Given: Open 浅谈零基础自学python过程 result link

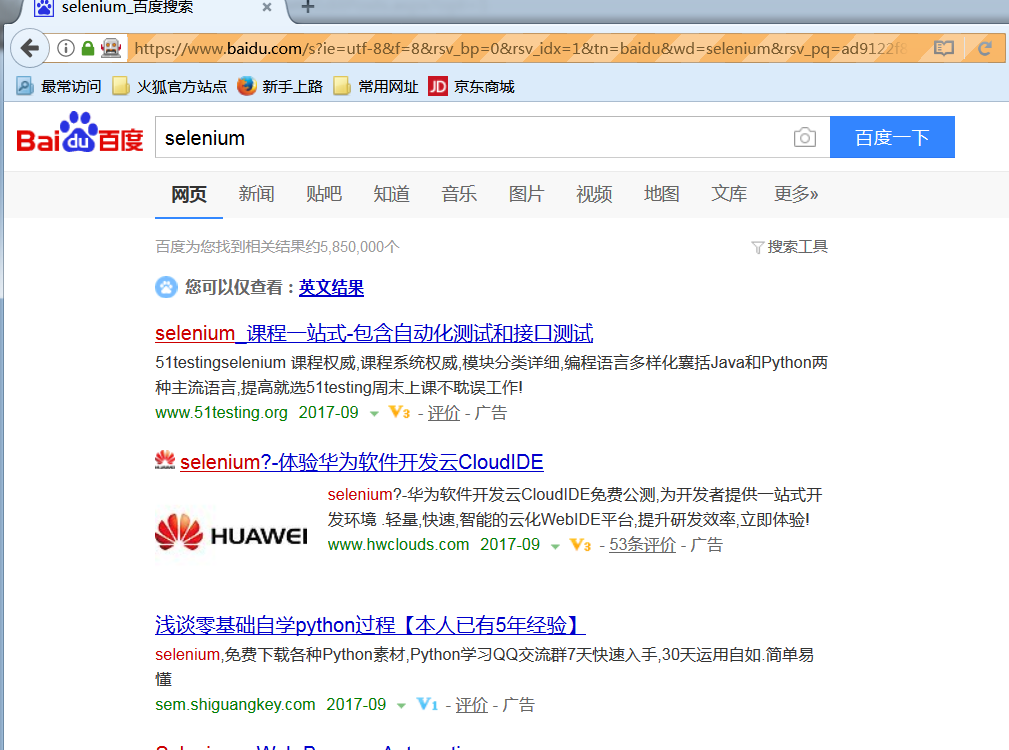Looking at the screenshot, I should click(x=370, y=625).
